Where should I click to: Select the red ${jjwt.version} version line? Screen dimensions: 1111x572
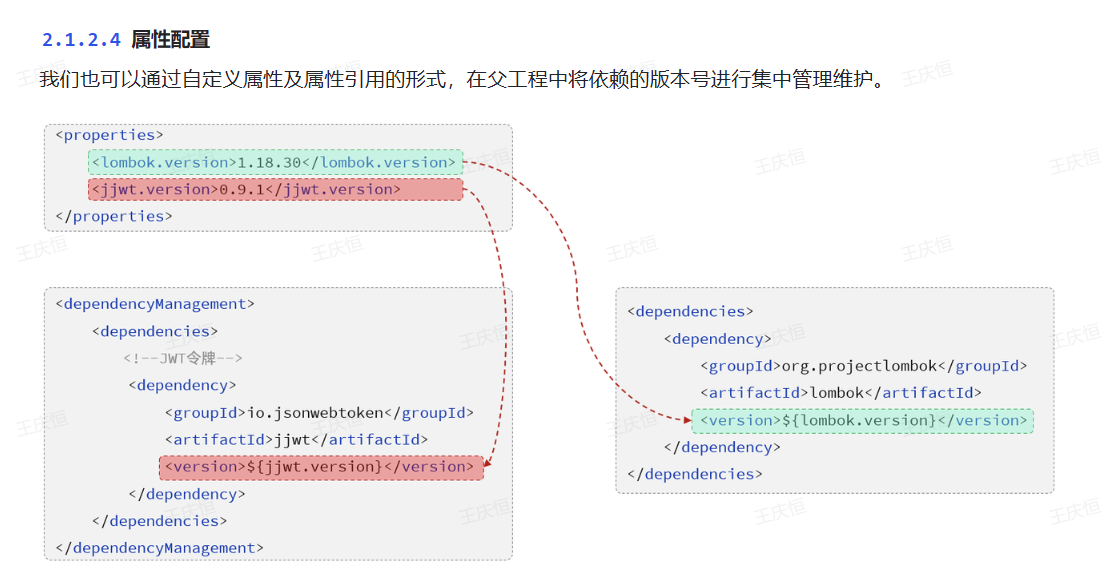click(x=320, y=467)
